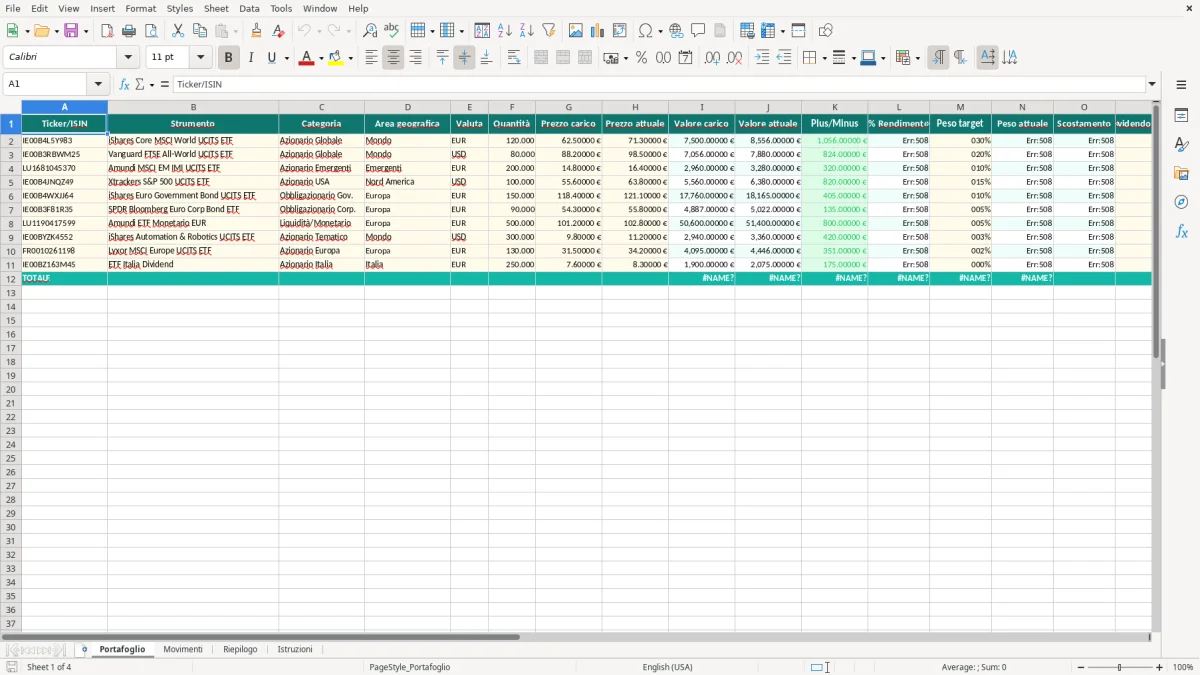The width and height of the screenshot is (1200, 675).
Task: Open sidebar Styles panel
Action: 1181,144
